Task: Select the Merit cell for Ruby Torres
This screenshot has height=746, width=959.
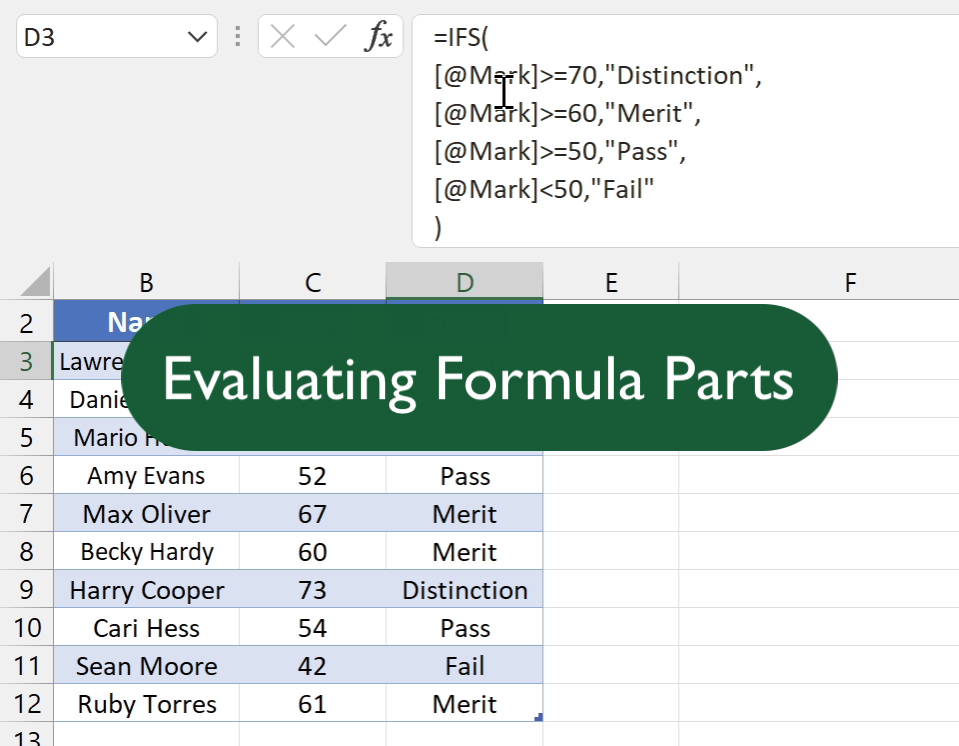Action: (x=464, y=704)
